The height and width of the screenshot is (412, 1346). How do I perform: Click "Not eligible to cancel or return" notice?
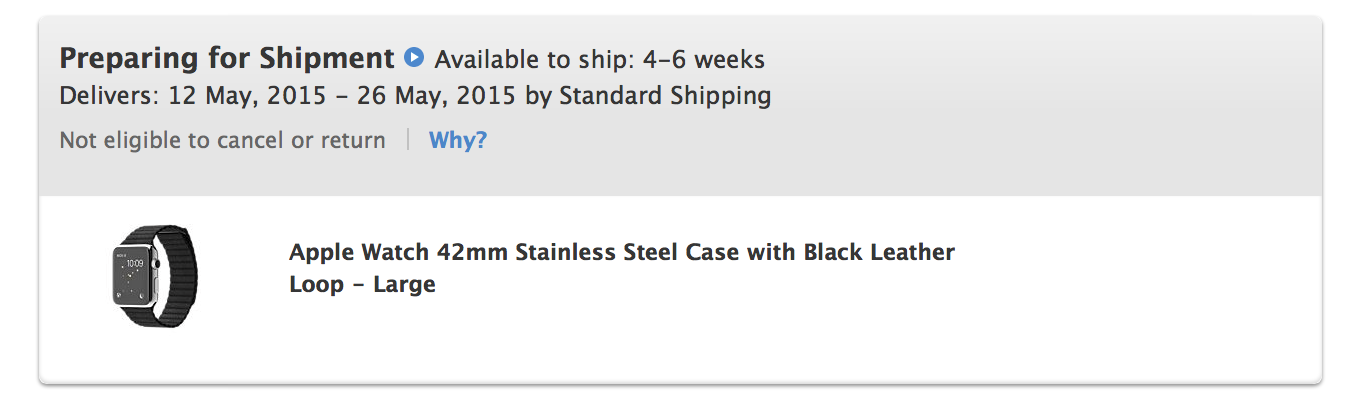(222, 140)
